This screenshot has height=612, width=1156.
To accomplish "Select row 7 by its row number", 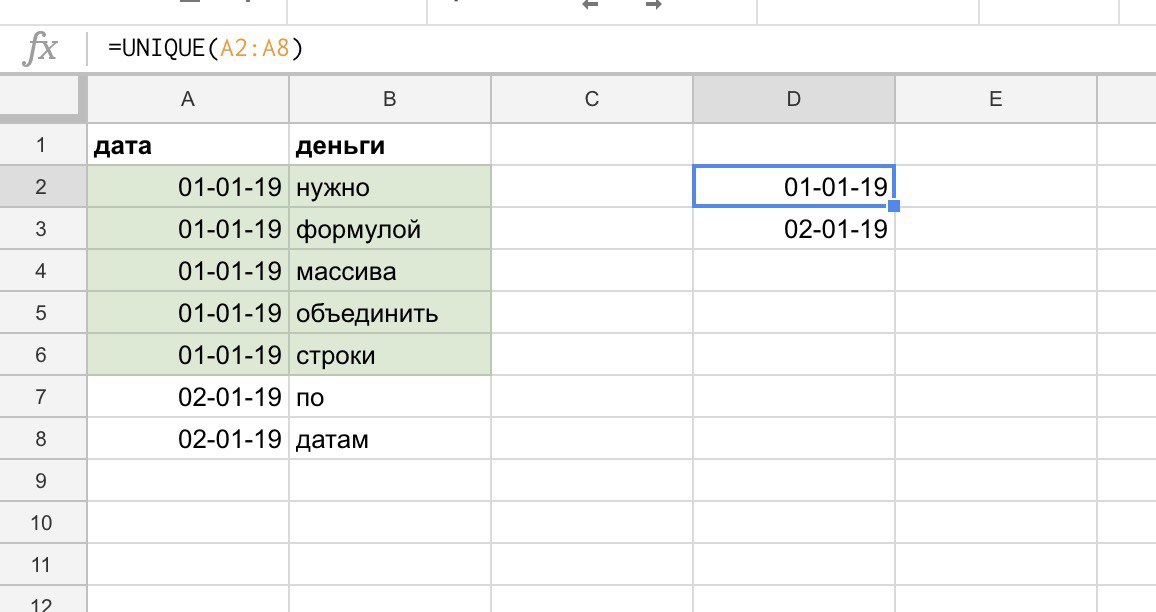I will tap(42, 397).
